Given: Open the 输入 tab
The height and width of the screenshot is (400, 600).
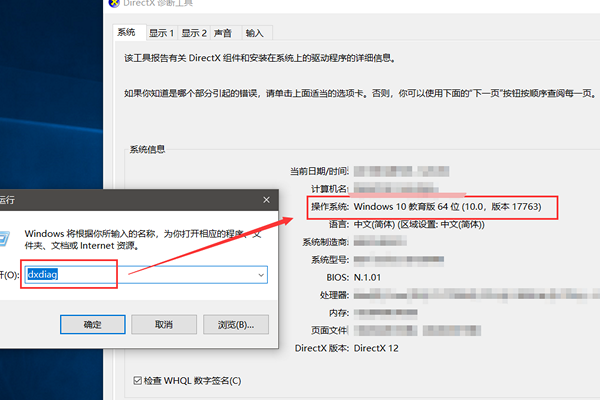Looking at the screenshot, I should click(x=255, y=33).
